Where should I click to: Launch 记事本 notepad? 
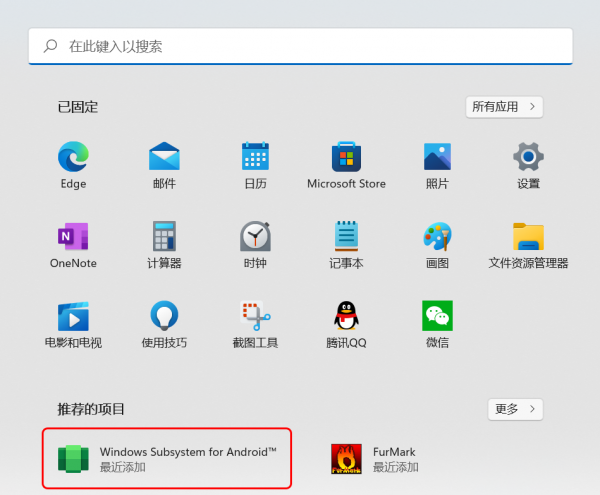point(346,245)
